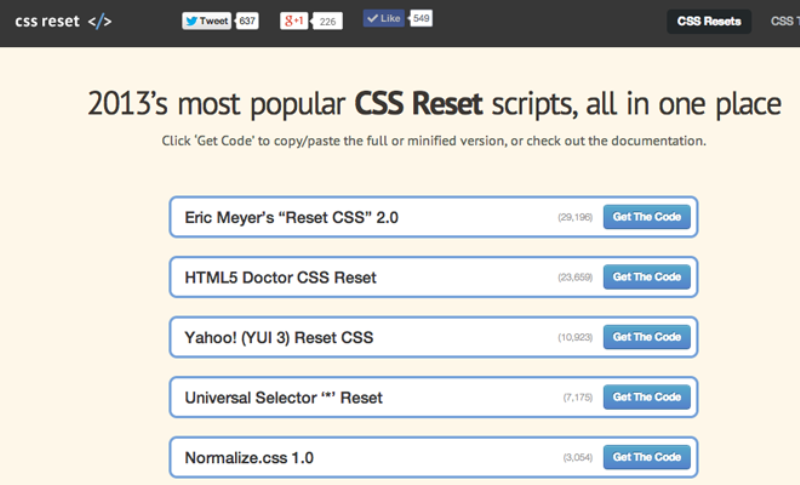This screenshot has height=485, width=800.
Task: Open the Normalize.css 1.0 title
Action: (x=249, y=458)
